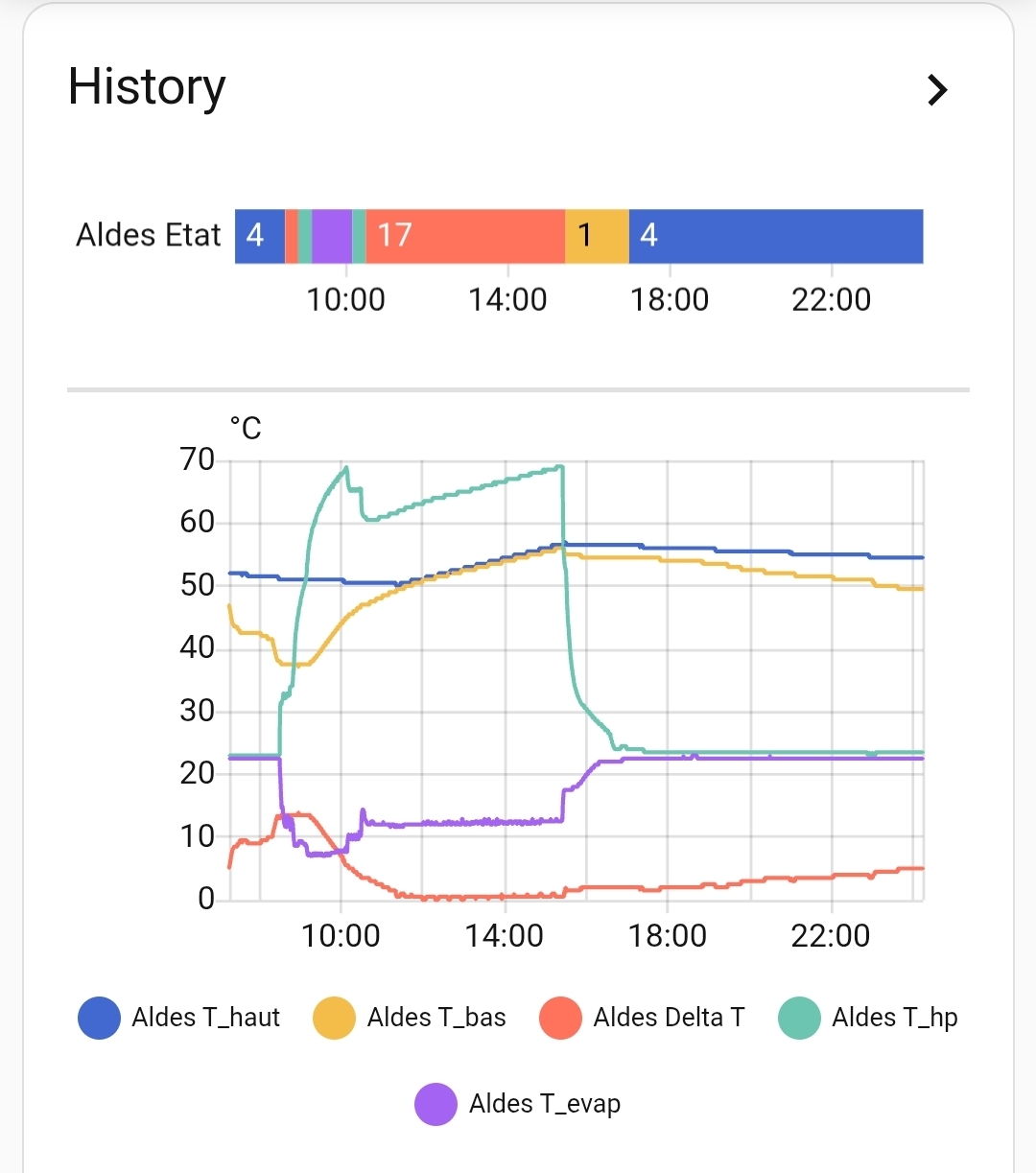Toggle the Aldes T_hp green legend dot

coord(799,1018)
